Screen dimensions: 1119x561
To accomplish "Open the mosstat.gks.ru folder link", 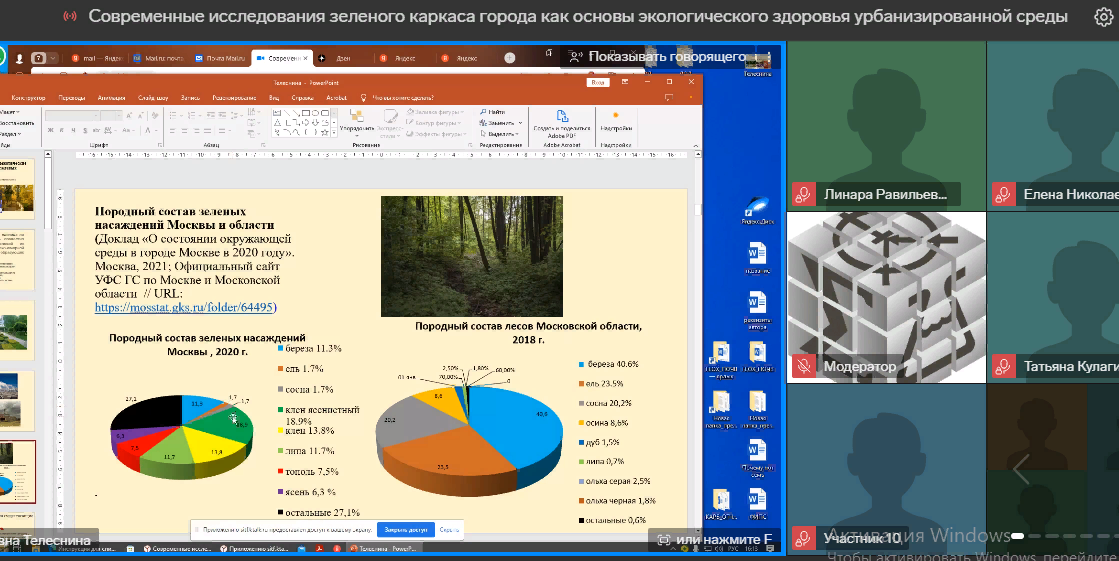I will (185, 308).
